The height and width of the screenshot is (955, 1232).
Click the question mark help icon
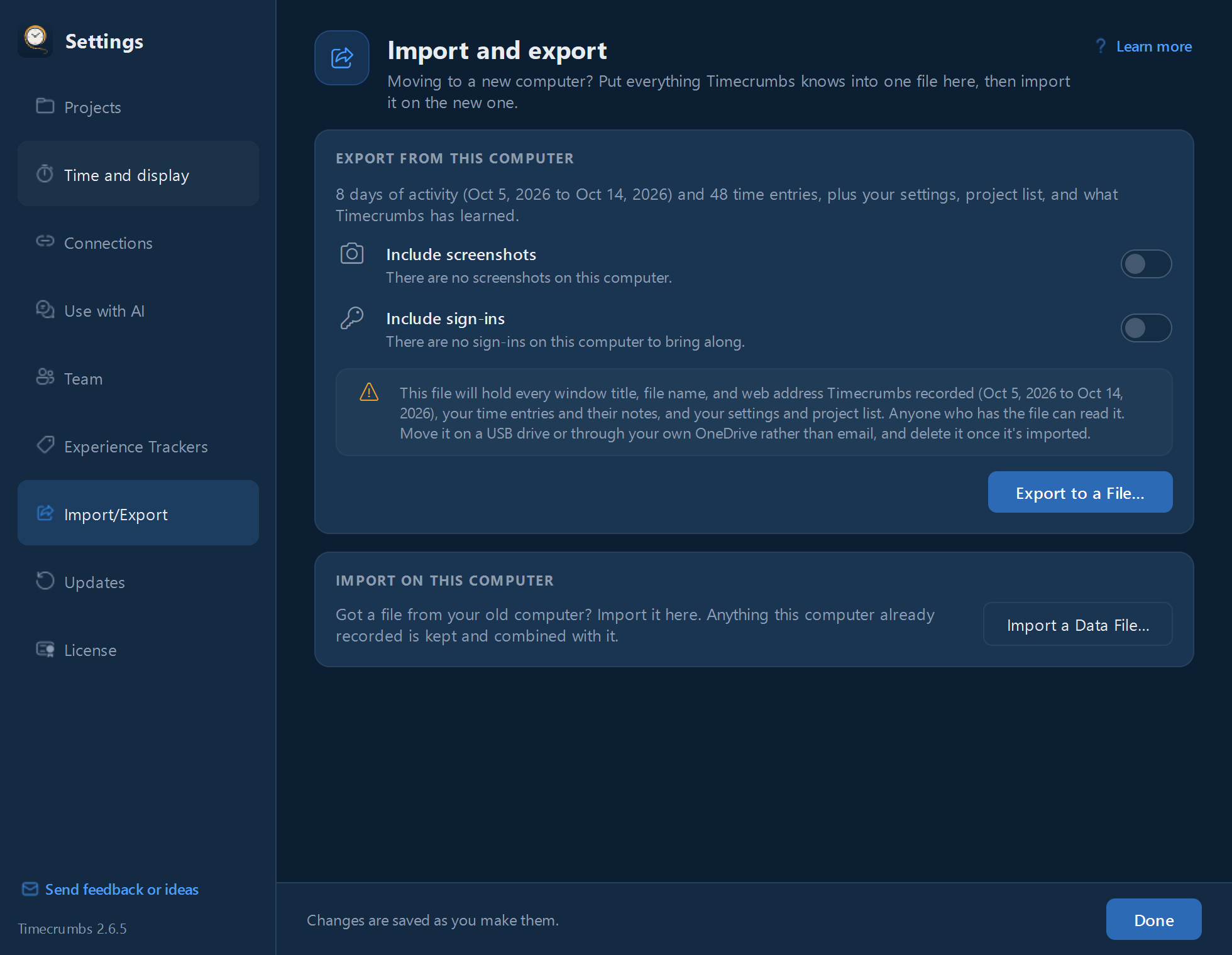point(1101,46)
